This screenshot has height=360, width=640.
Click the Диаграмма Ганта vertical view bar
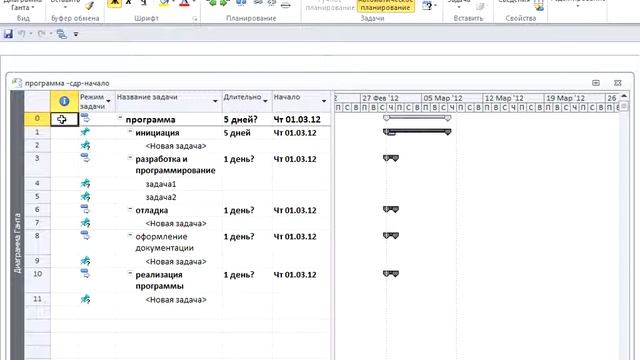coord(17,225)
